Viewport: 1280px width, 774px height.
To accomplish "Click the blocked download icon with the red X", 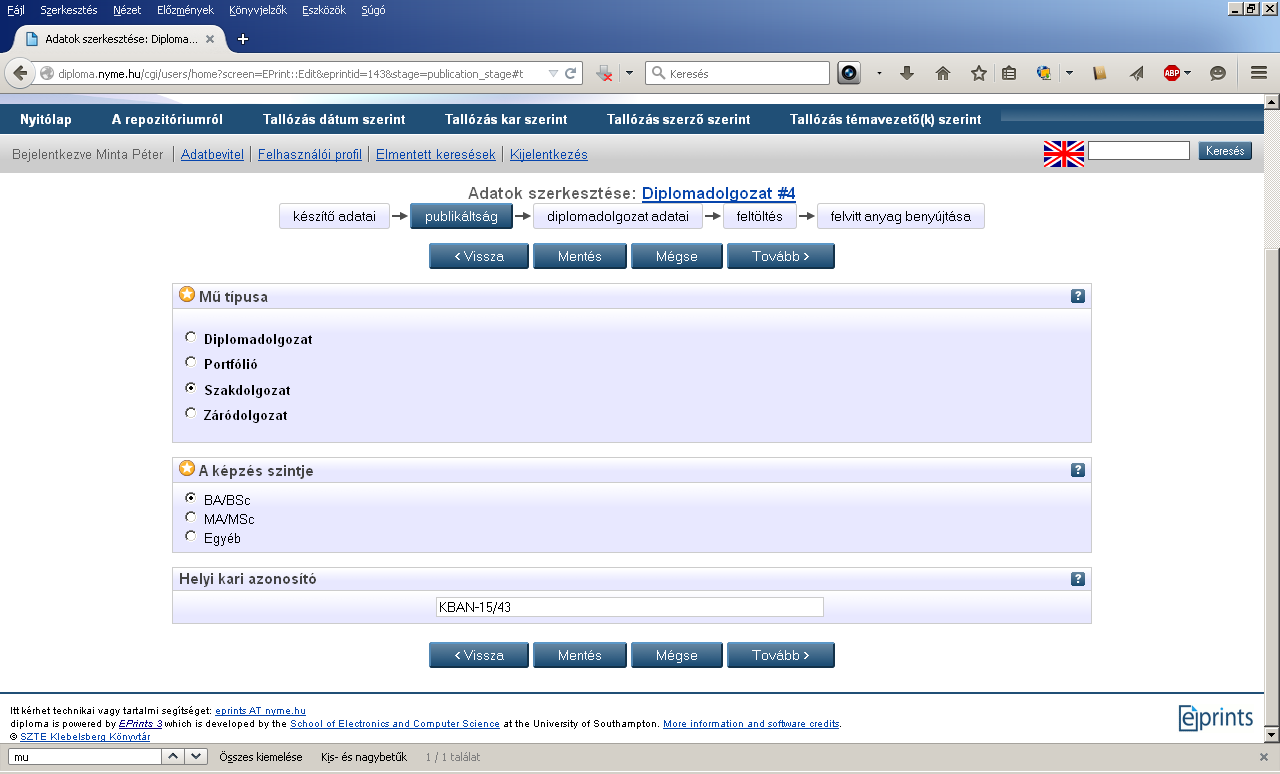I will [x=604, y=73].
